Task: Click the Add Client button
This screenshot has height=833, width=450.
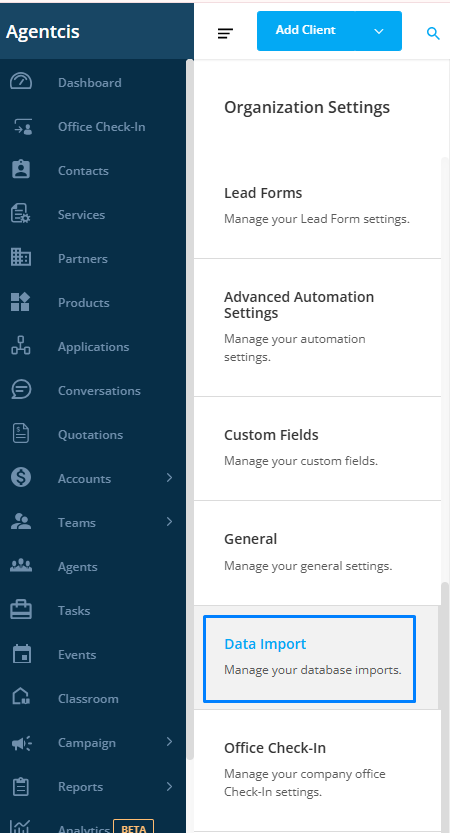Action: [x=306, y=31]
